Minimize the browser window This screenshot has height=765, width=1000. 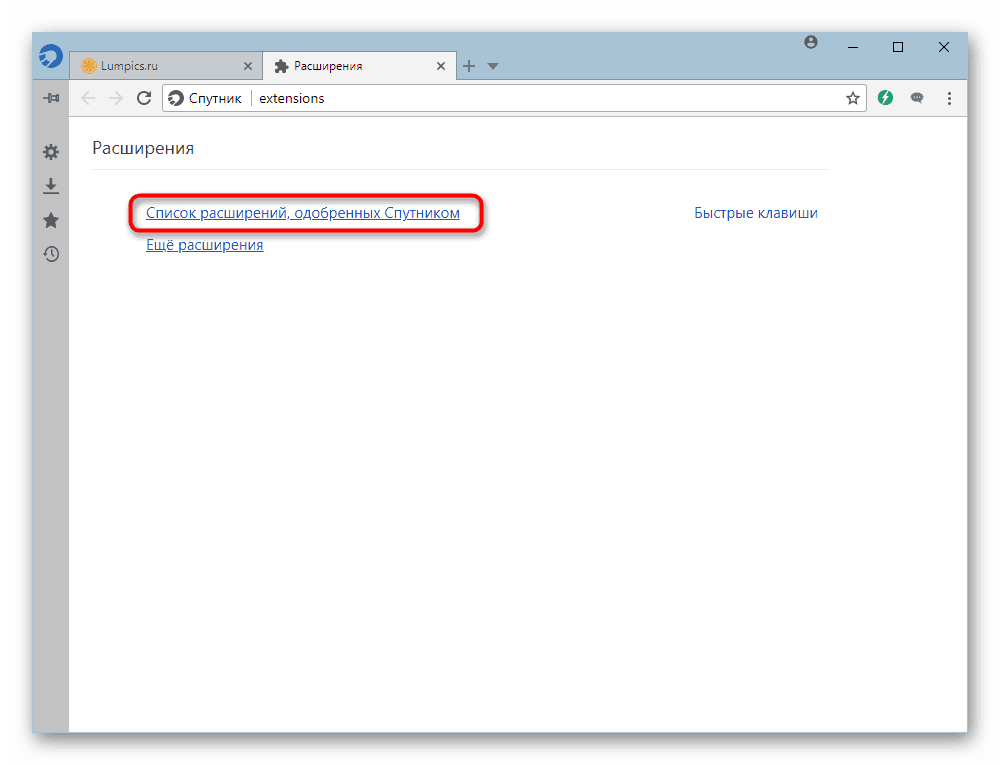click(x=853, y=47)
